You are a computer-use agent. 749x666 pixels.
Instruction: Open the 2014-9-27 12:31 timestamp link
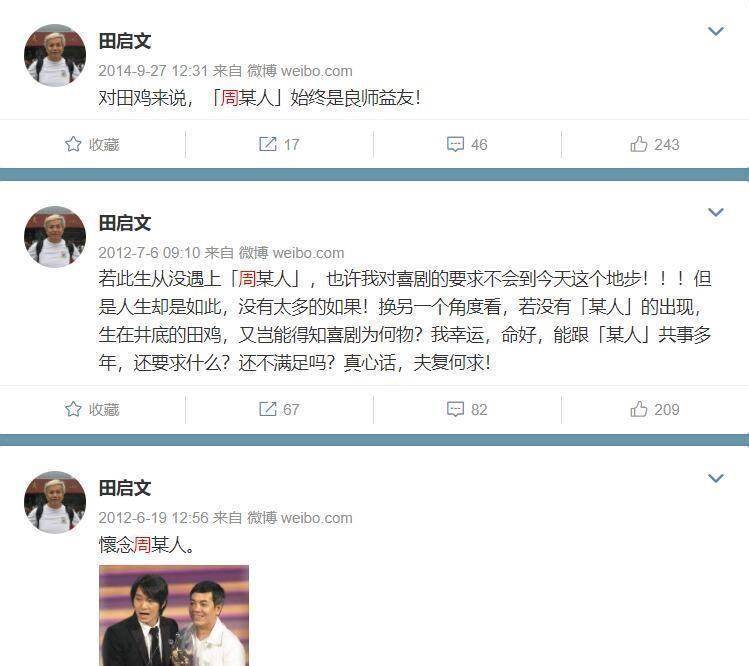[153, 71]
